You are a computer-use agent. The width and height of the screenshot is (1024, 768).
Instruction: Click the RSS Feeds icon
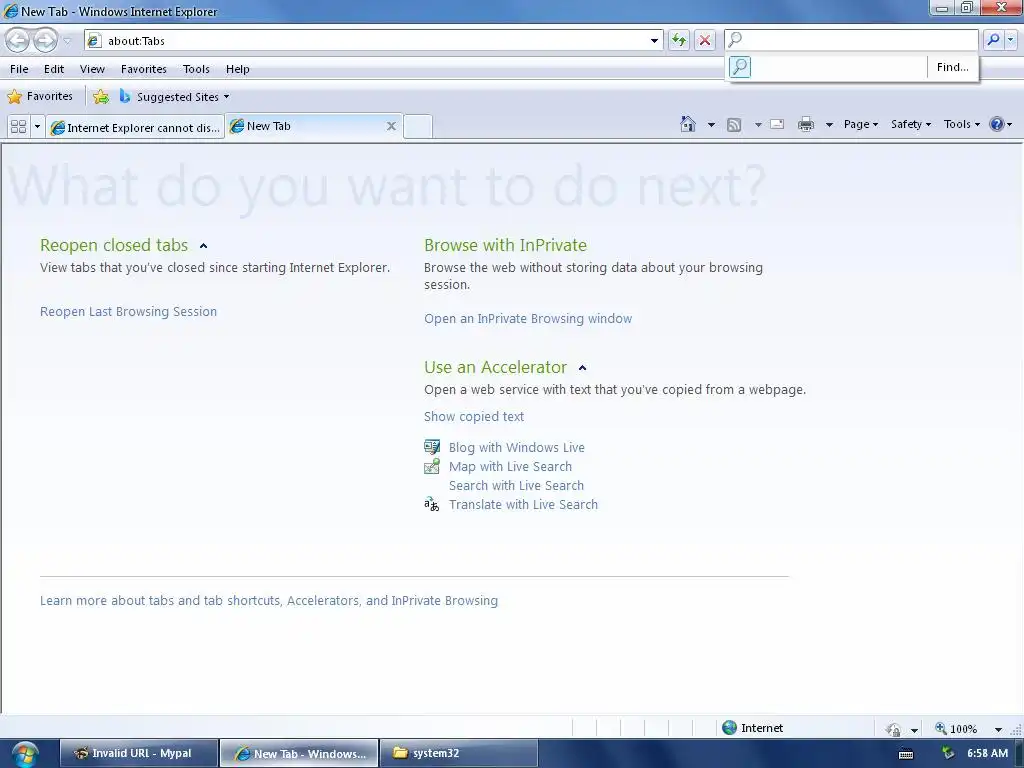click(734, 124)
